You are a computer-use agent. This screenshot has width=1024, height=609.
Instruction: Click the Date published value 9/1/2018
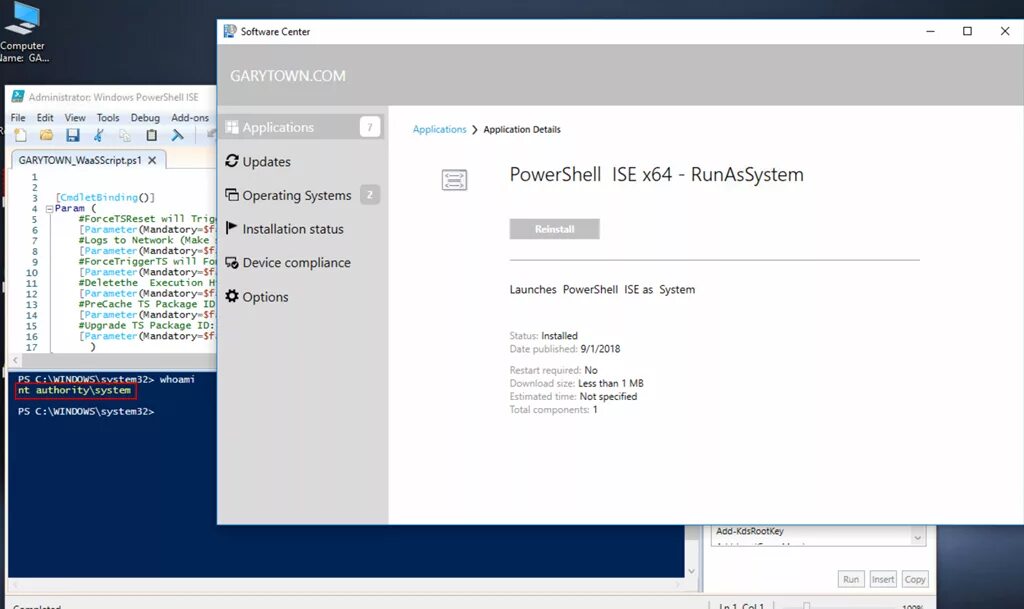tap(600, 349)
